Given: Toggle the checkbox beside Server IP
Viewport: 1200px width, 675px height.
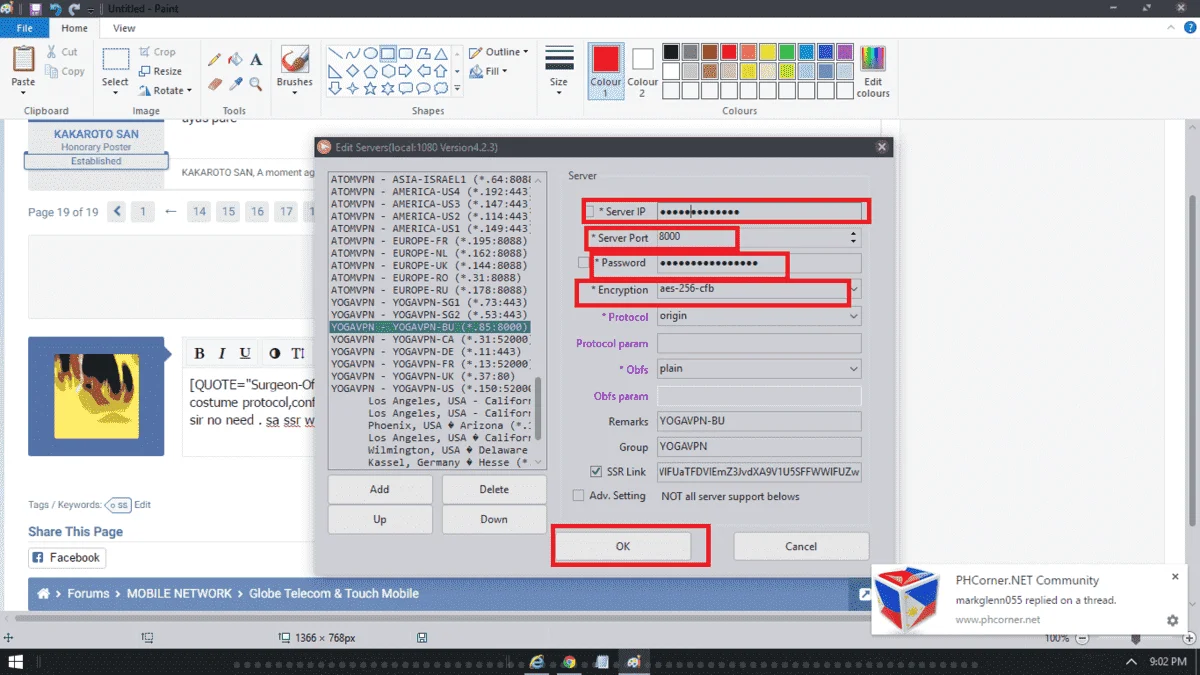Looking at the screenshot, I should tap(589, 212).
